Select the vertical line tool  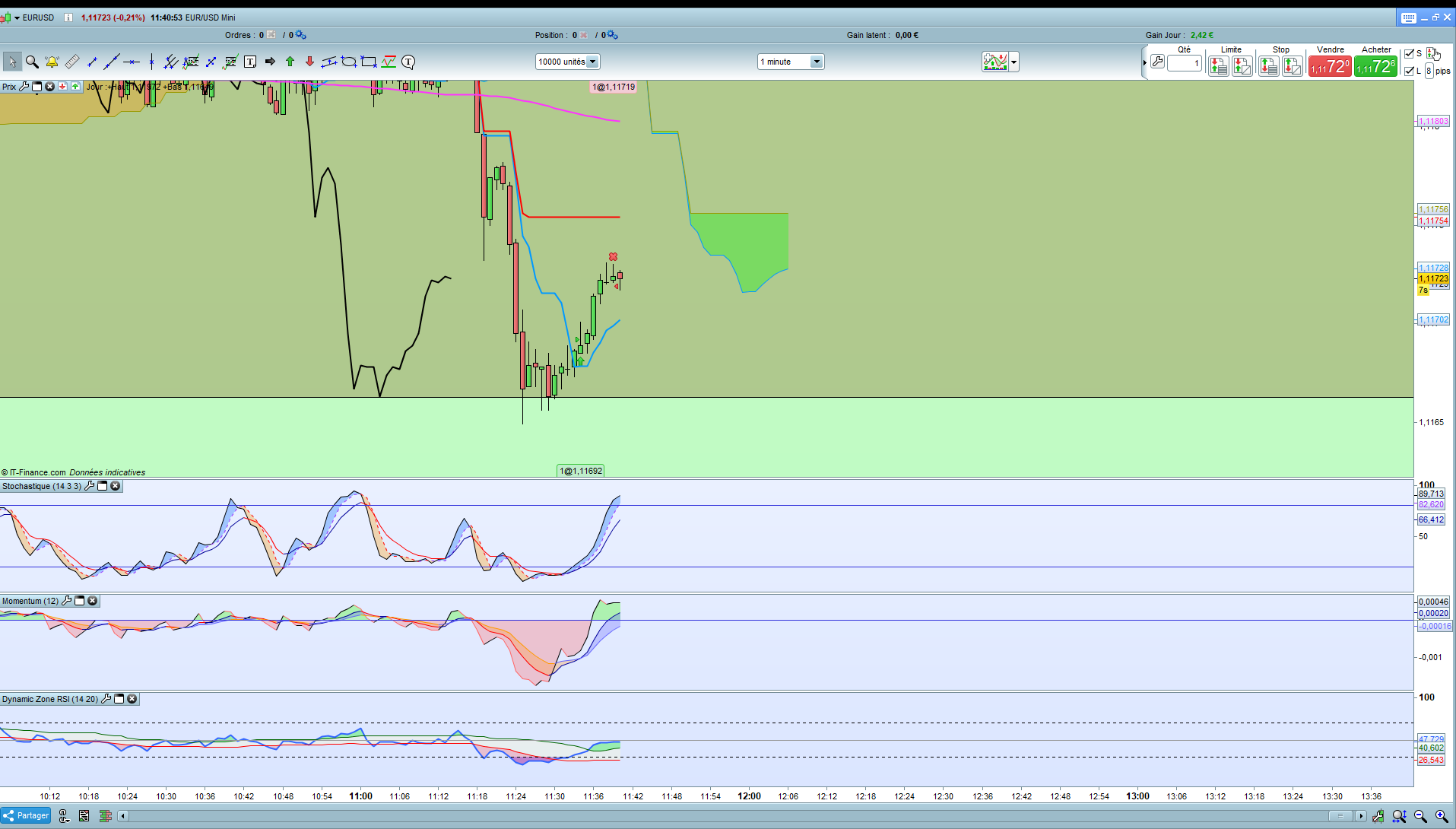[x=151, y=62]
